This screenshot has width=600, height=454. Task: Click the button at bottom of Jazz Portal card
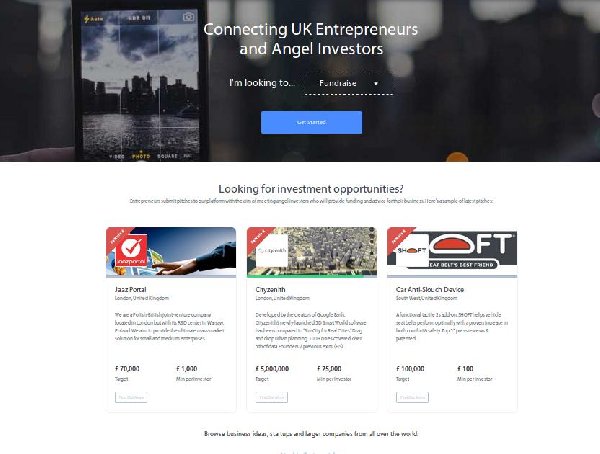131,397
